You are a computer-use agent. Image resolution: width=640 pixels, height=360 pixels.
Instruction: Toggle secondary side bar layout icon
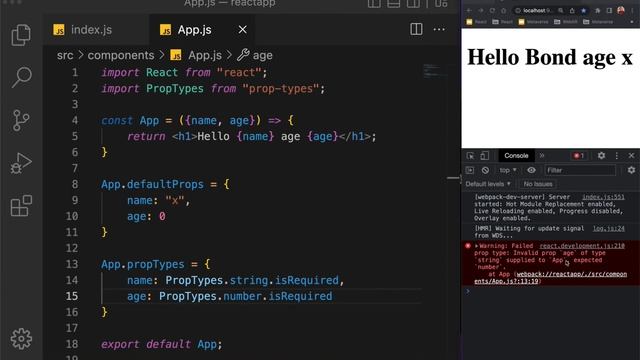tap(413, 4)
